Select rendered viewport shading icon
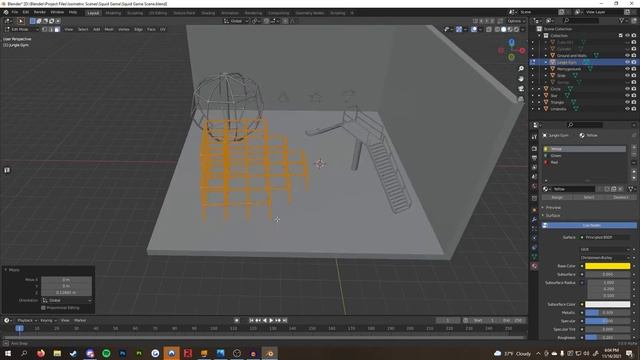 point(516,29)
